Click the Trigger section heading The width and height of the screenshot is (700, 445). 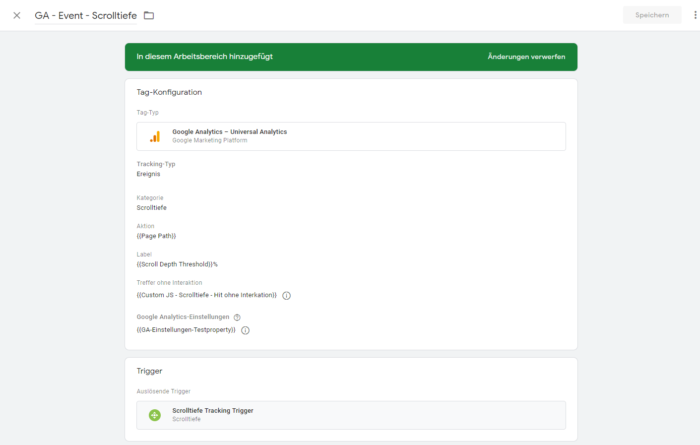pyautogui.click(x=150, y=371)
